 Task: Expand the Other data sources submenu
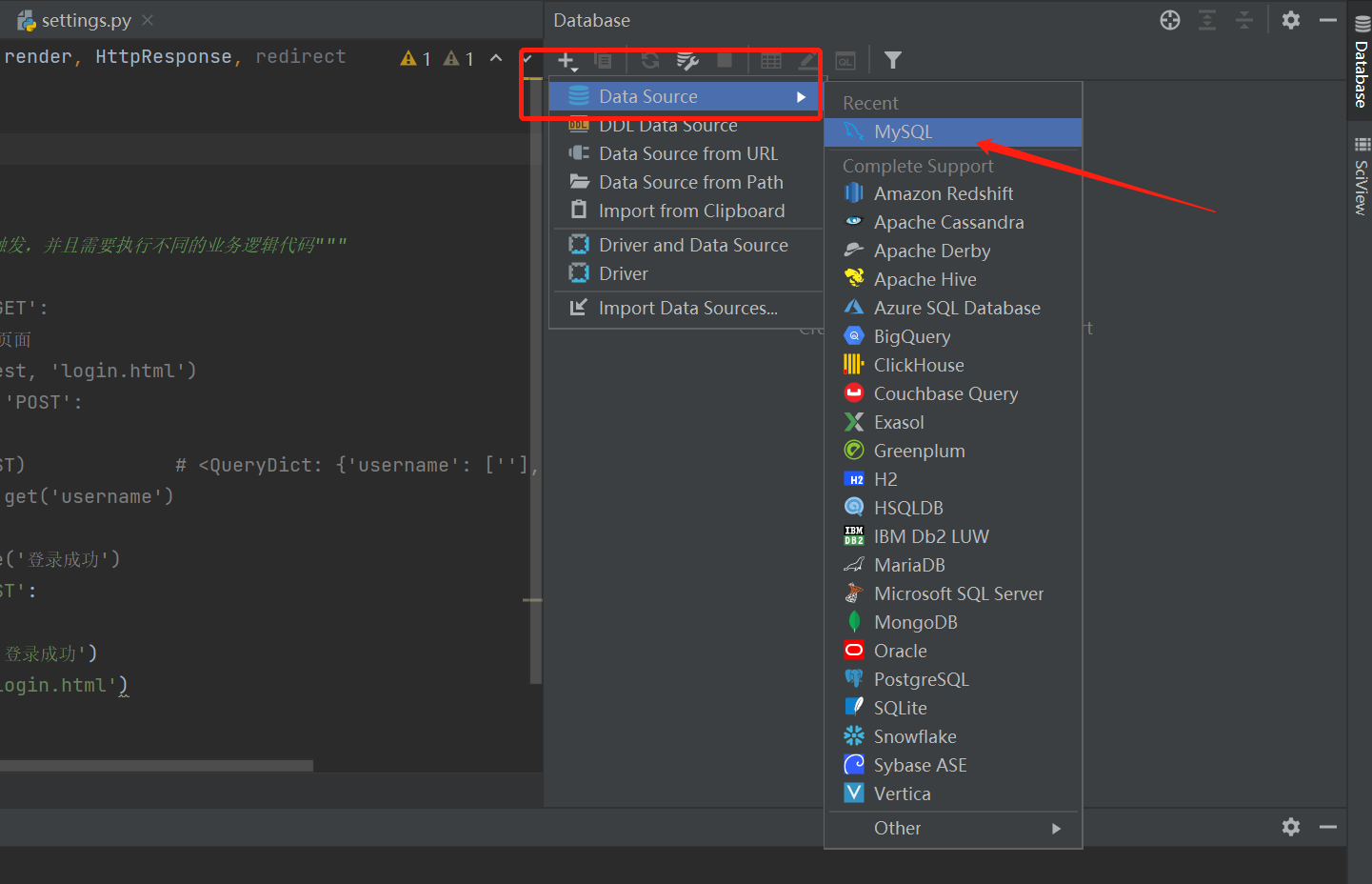953,828
